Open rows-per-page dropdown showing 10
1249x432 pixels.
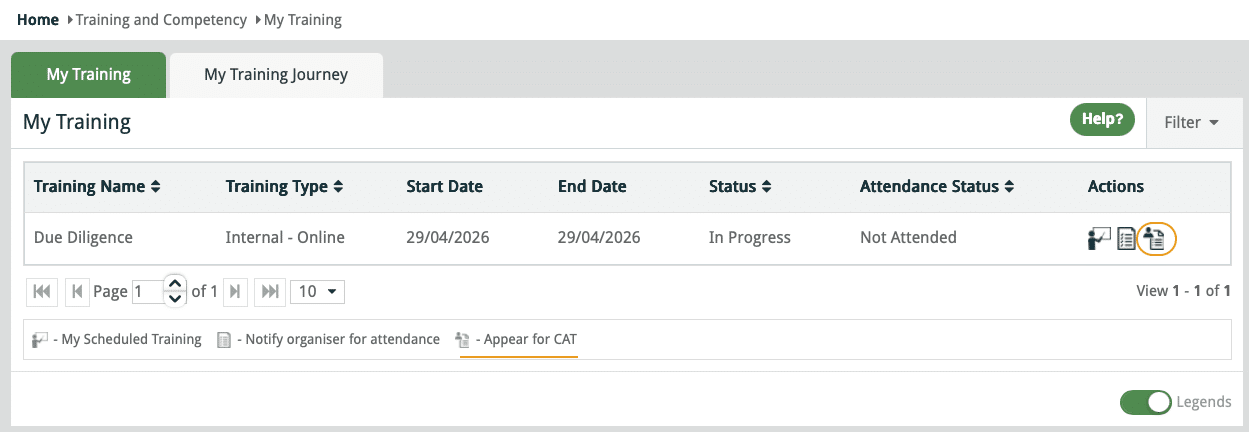point(317,291)
